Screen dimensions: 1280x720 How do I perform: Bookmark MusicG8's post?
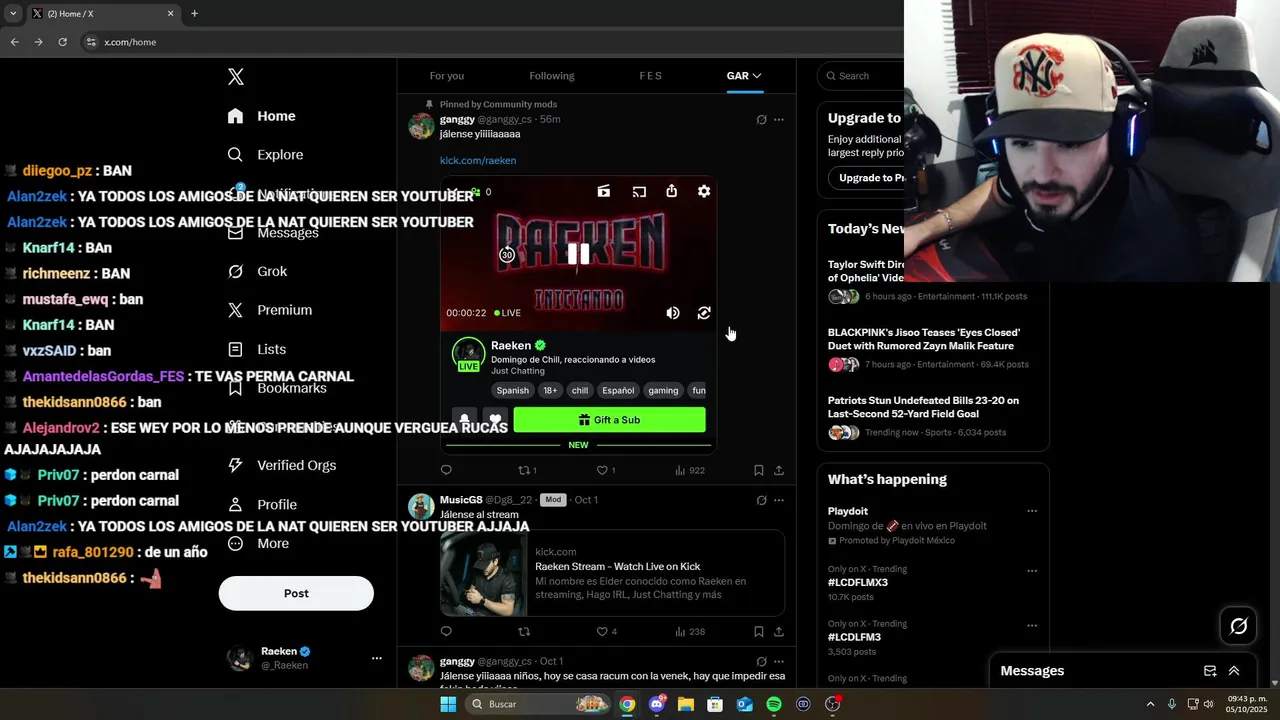[x=759, y=632]
